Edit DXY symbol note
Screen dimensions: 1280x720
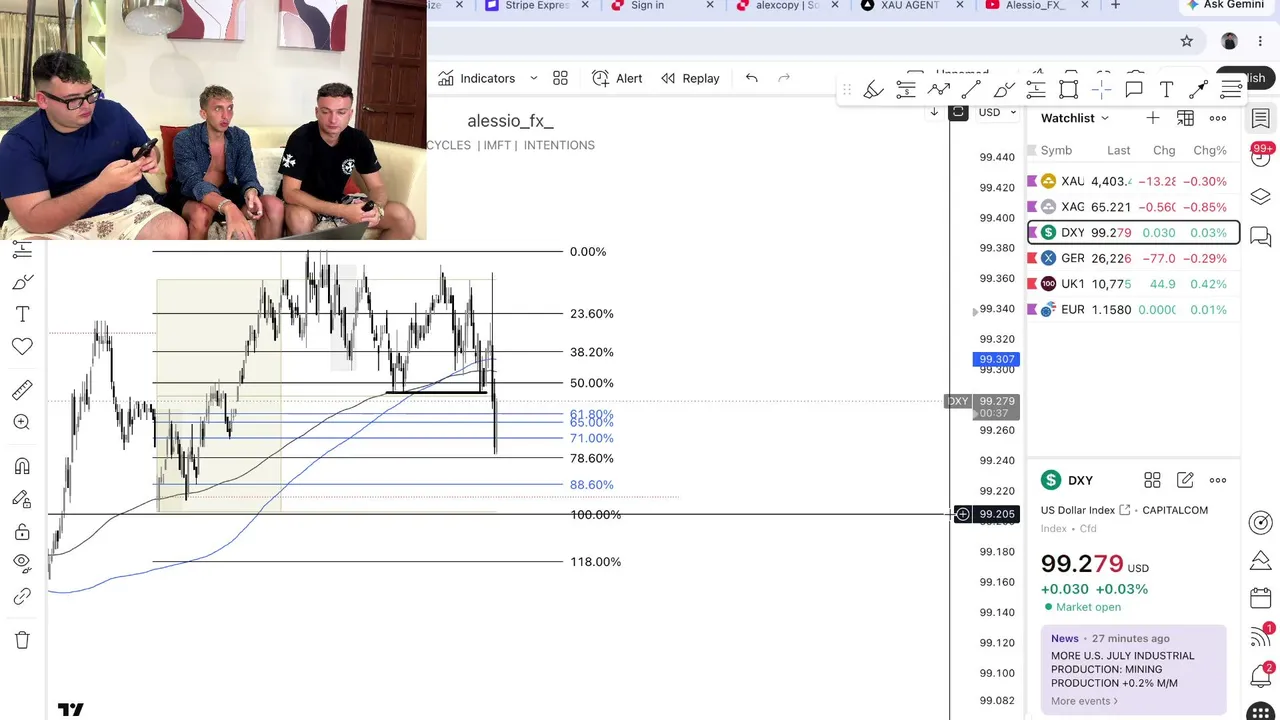point(1185,481)
